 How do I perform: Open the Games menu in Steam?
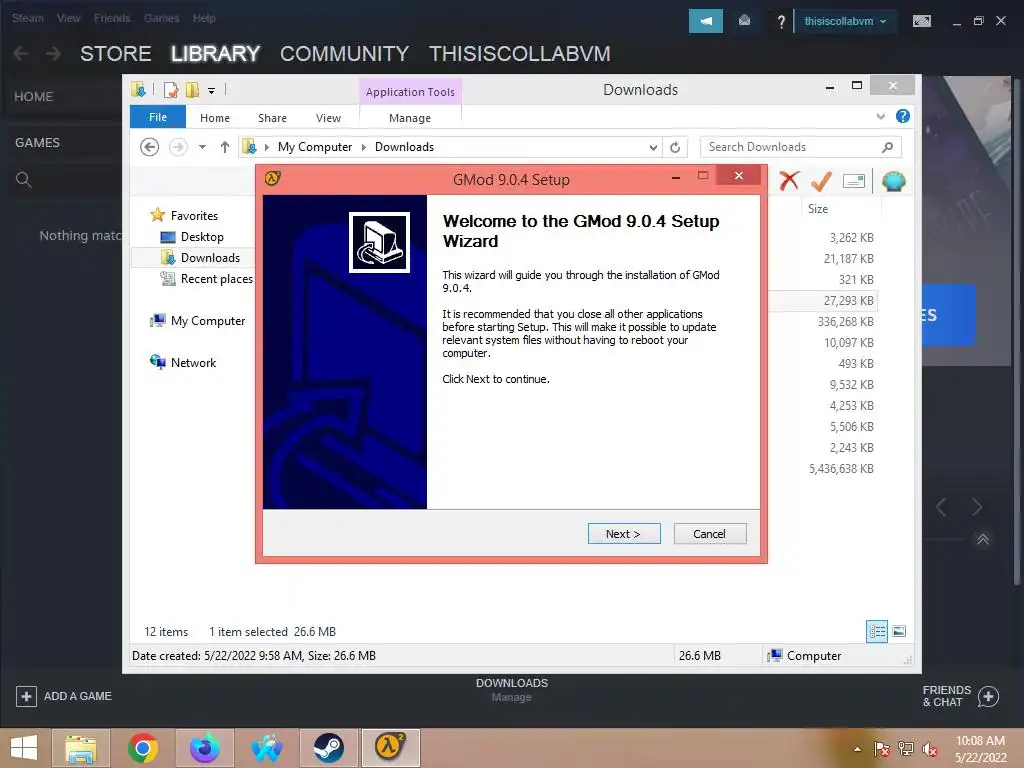tap(161, 18)
